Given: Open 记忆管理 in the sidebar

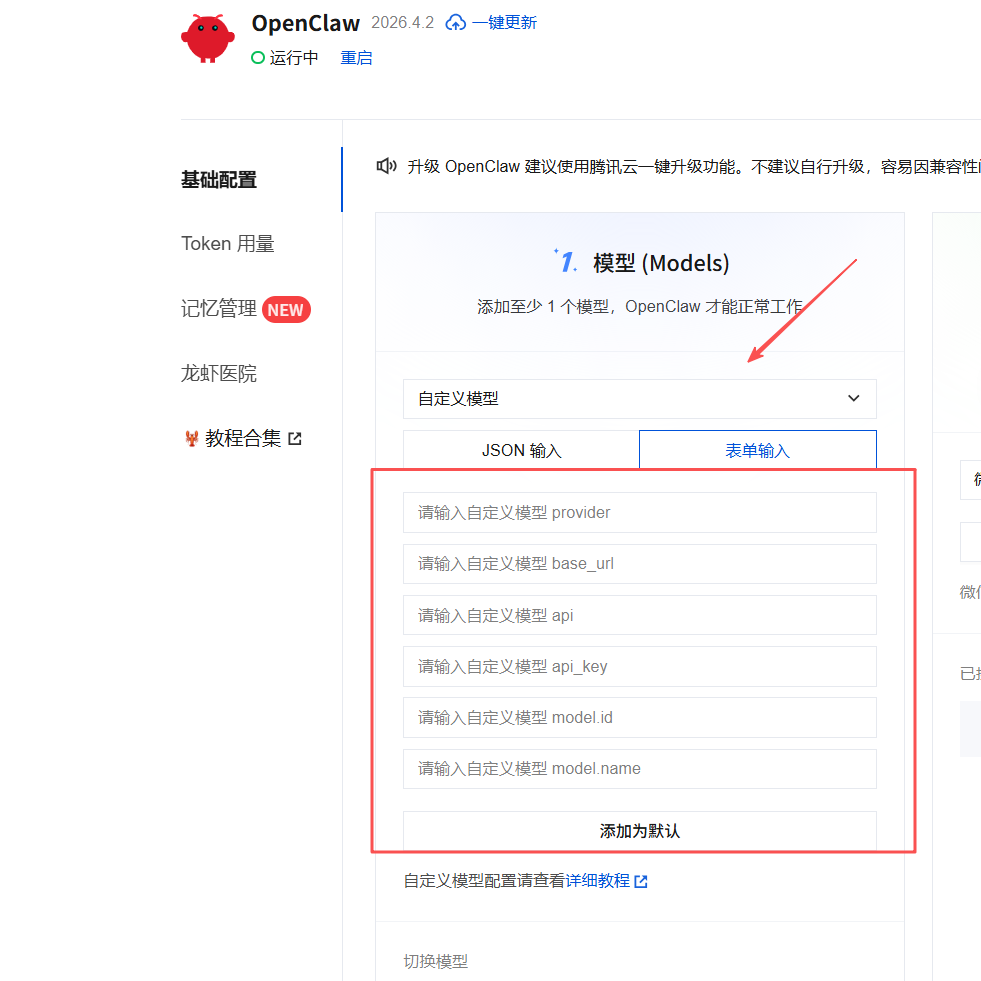Looking at the screenshot, I should coord(219,309).
